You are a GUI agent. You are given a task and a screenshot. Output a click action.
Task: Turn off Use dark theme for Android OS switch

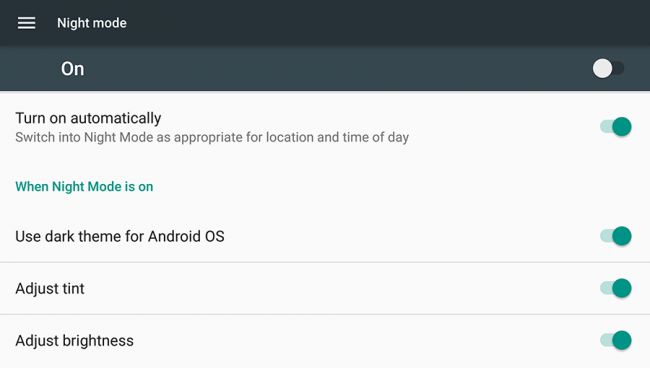point(616,236)
